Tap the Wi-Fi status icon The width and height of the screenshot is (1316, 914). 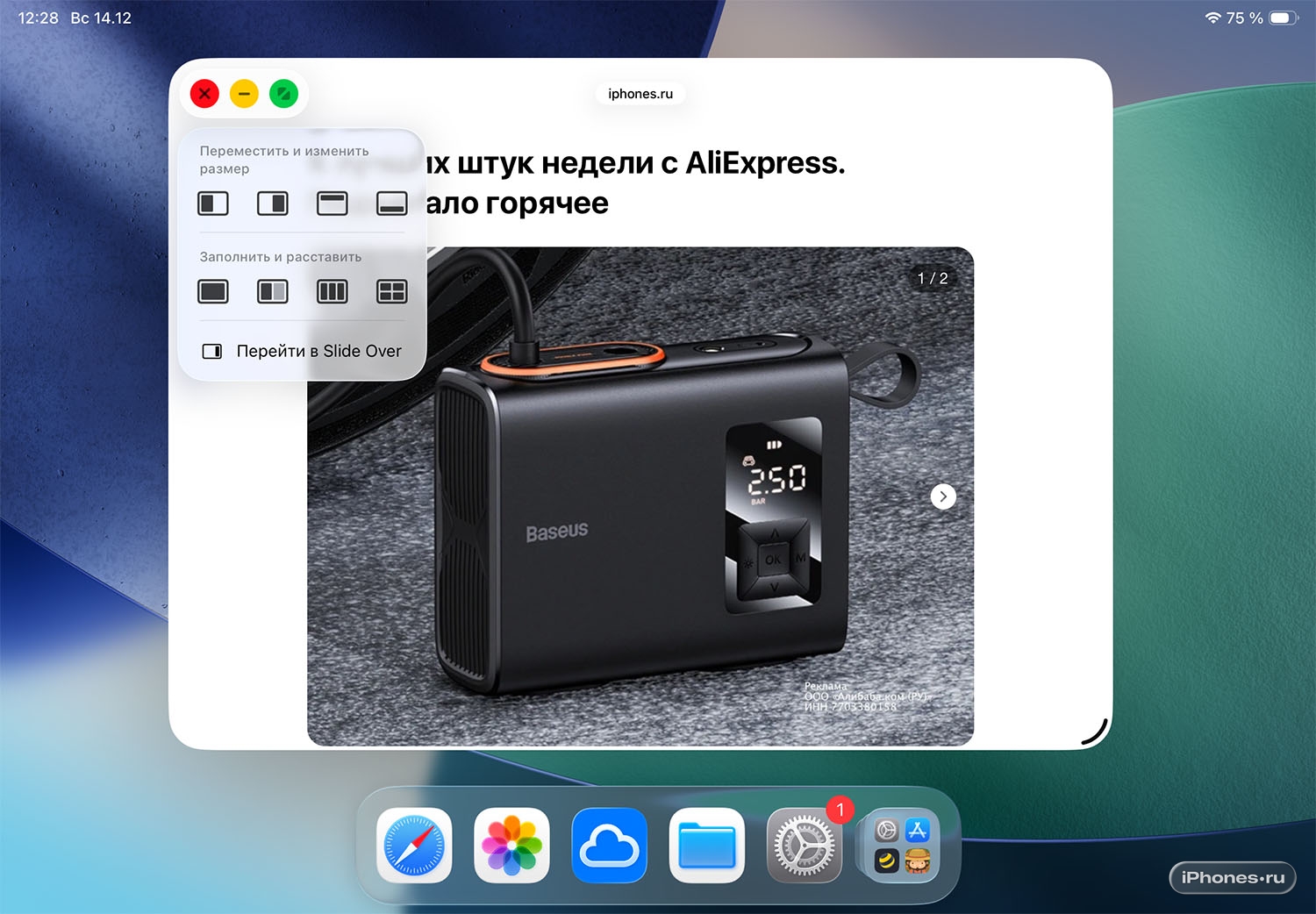click(1213, 18)
